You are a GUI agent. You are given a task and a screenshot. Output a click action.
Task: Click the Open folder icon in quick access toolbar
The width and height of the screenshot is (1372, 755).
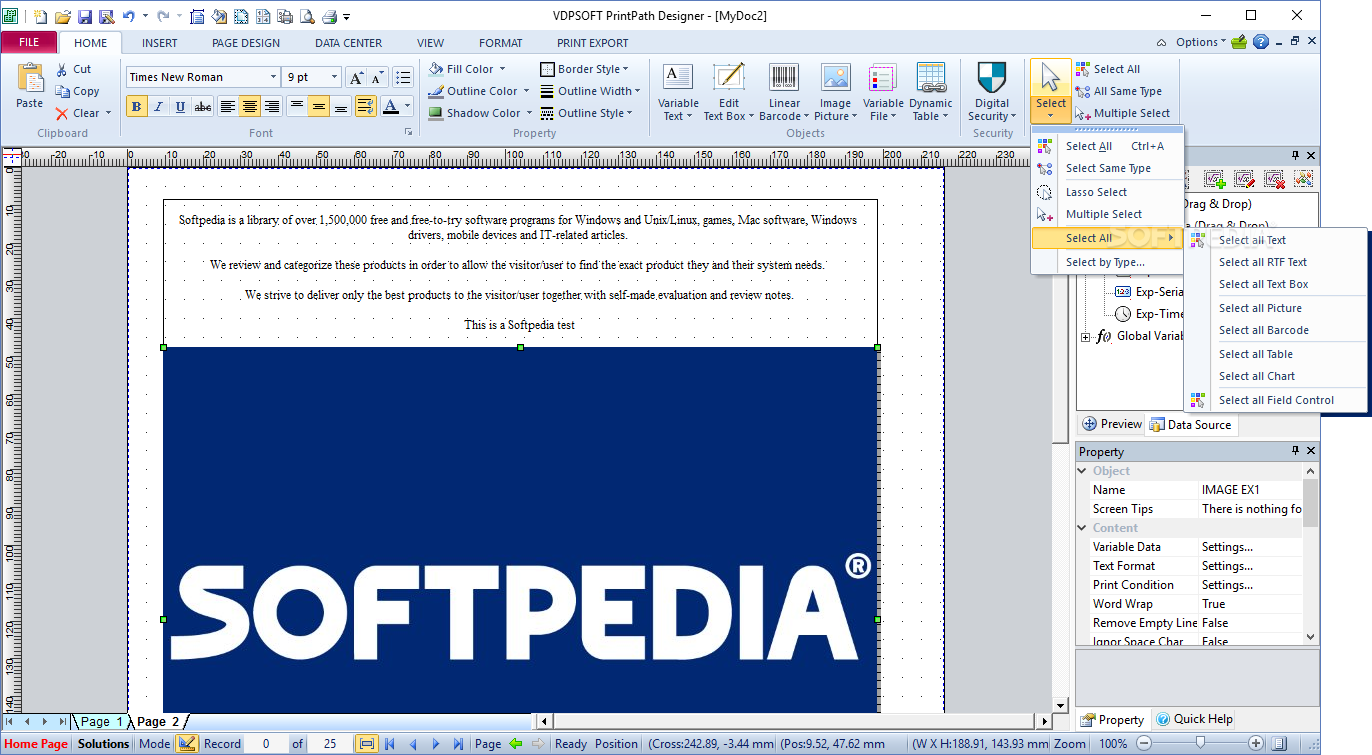pos(62,16)
